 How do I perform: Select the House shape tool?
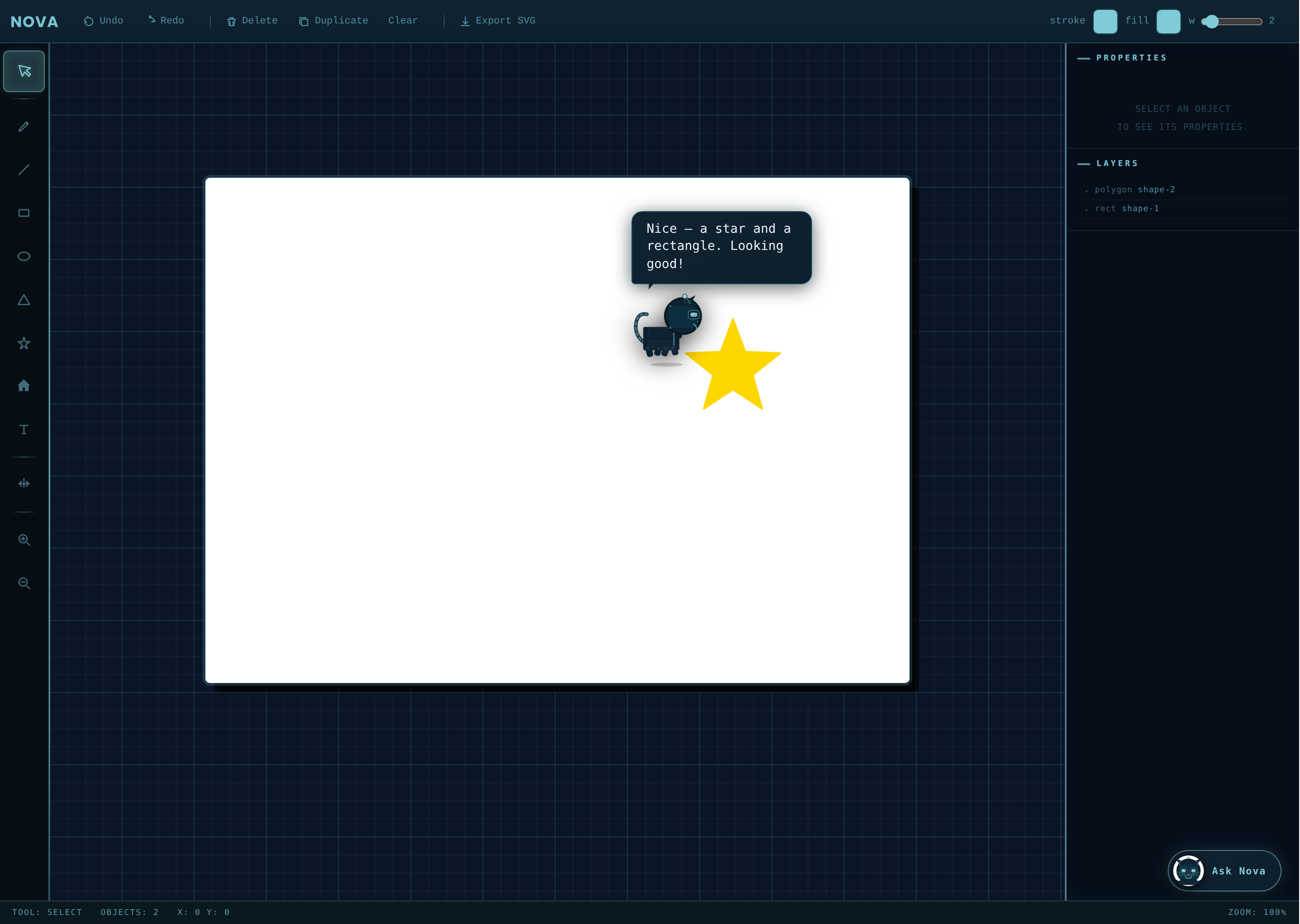pyautogui.click(x=24, y=386)
